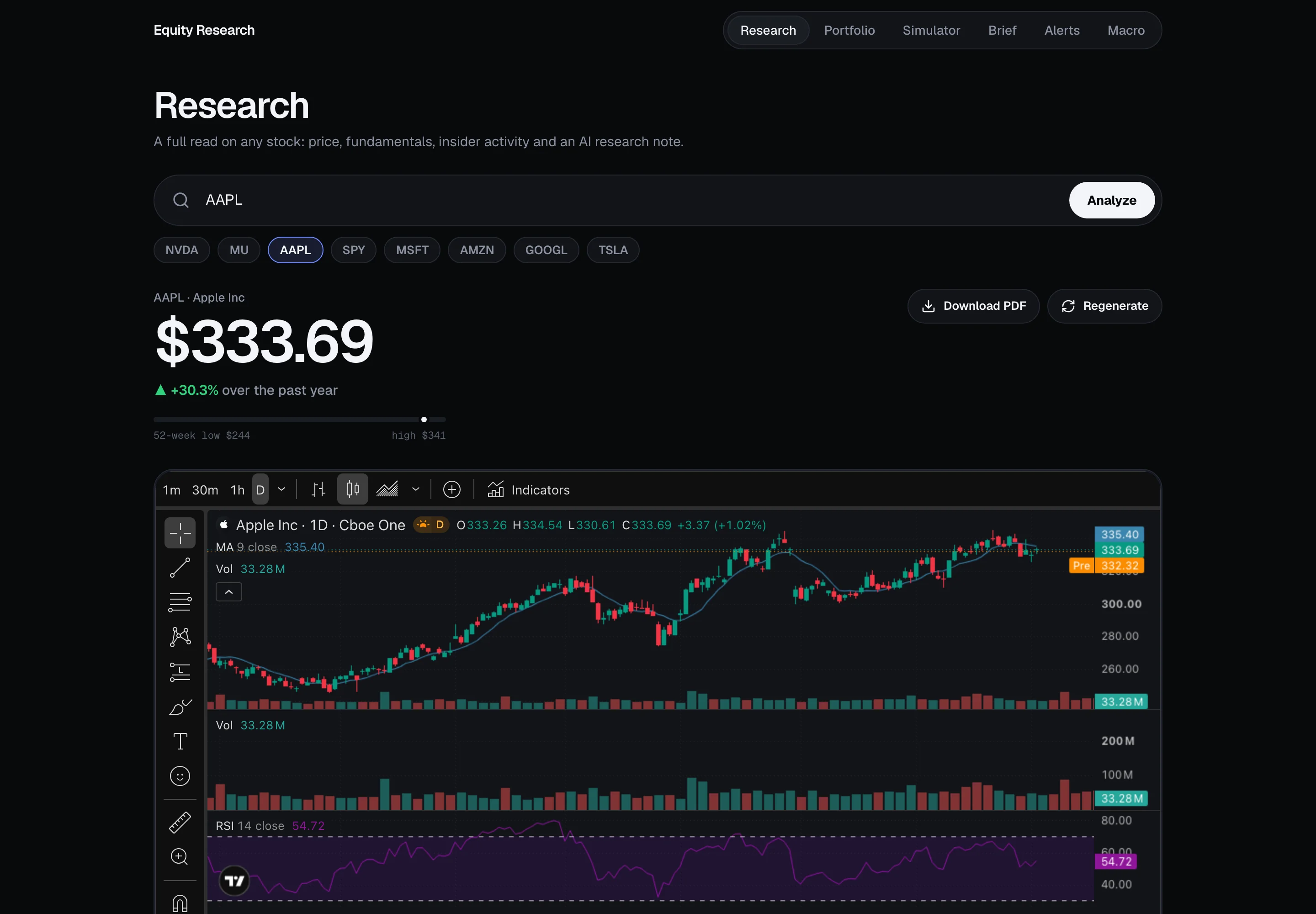The width and height of the screenshot is (1316, 914).
Task: Expand the chart style dropdown arrow
Action: coord(416,489)
